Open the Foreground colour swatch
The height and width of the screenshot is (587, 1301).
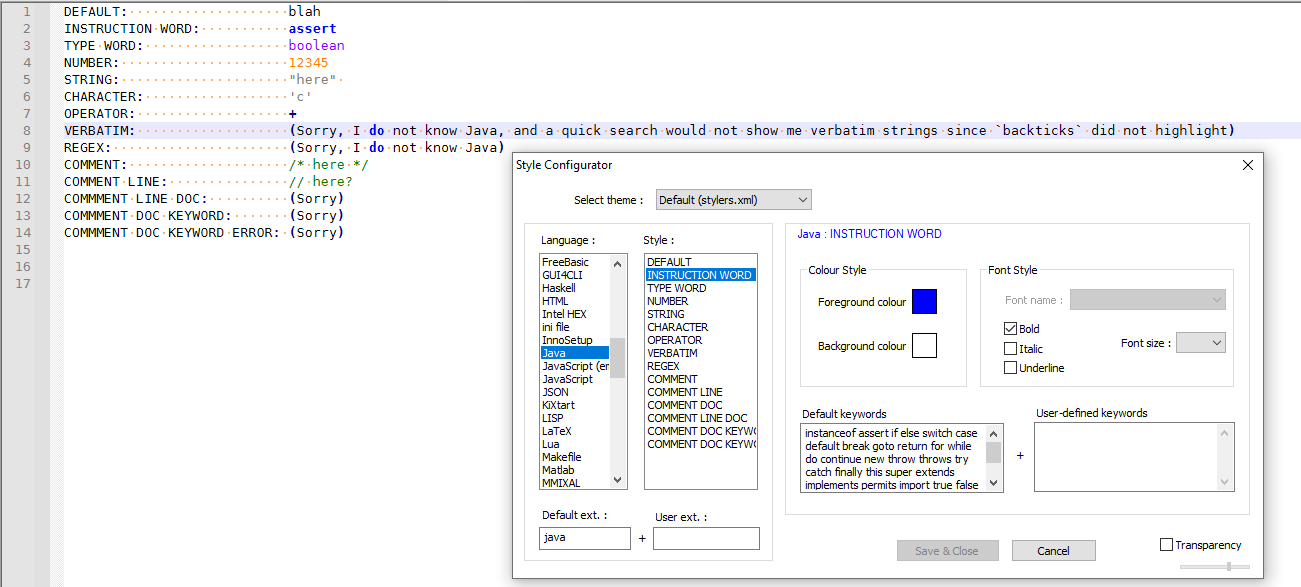(x=924, y=301)
